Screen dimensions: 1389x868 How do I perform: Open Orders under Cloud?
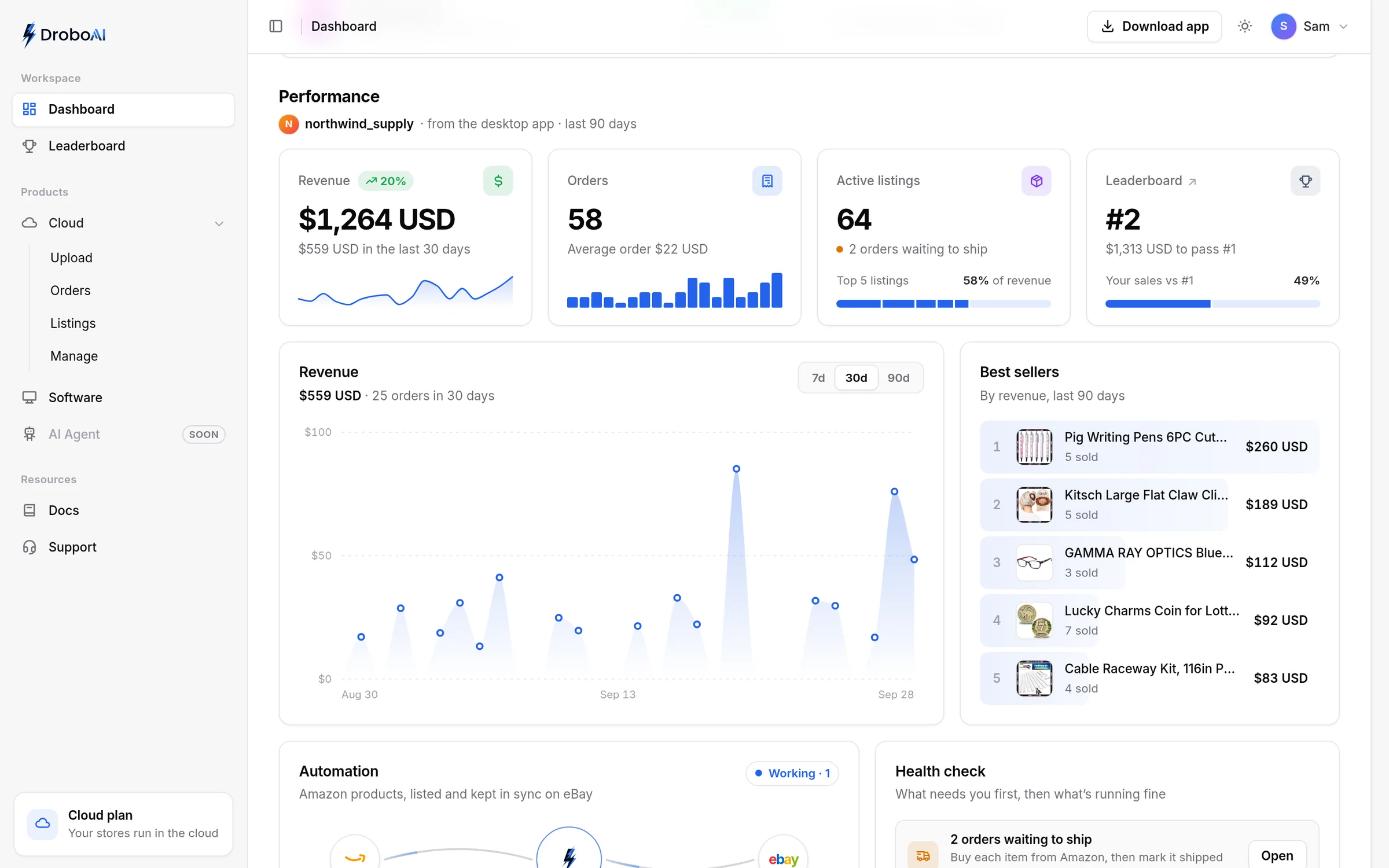[70, 290]
